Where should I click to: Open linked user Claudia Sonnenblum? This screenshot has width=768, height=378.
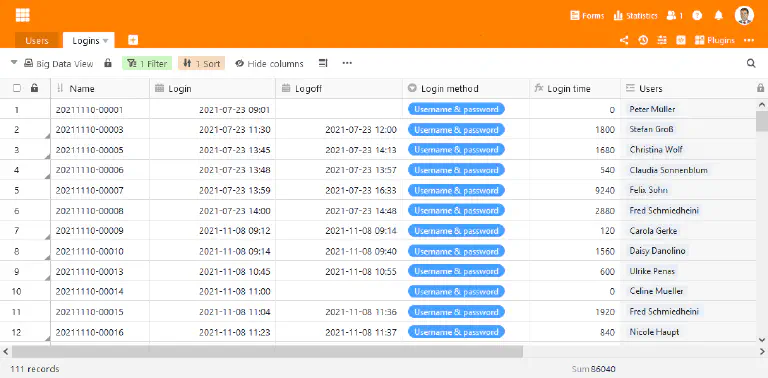pyautogui.click(x=669, y=170)
